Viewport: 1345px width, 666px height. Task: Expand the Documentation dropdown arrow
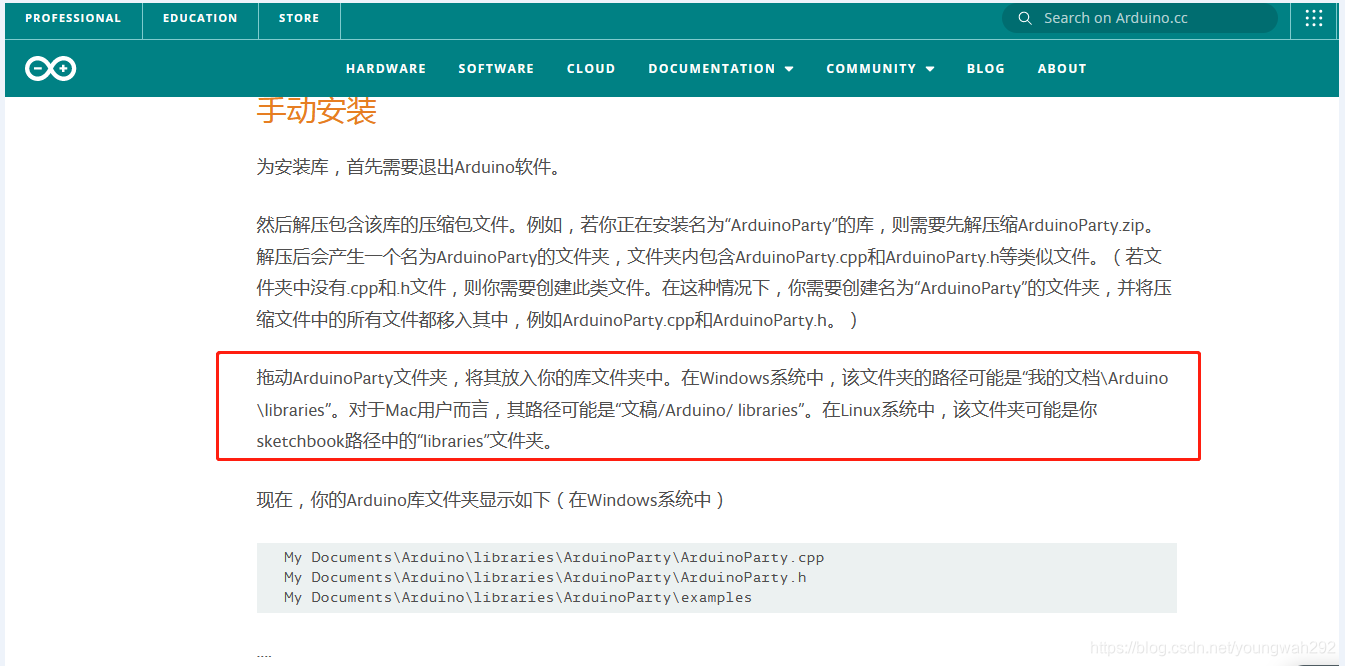[789, 69]
